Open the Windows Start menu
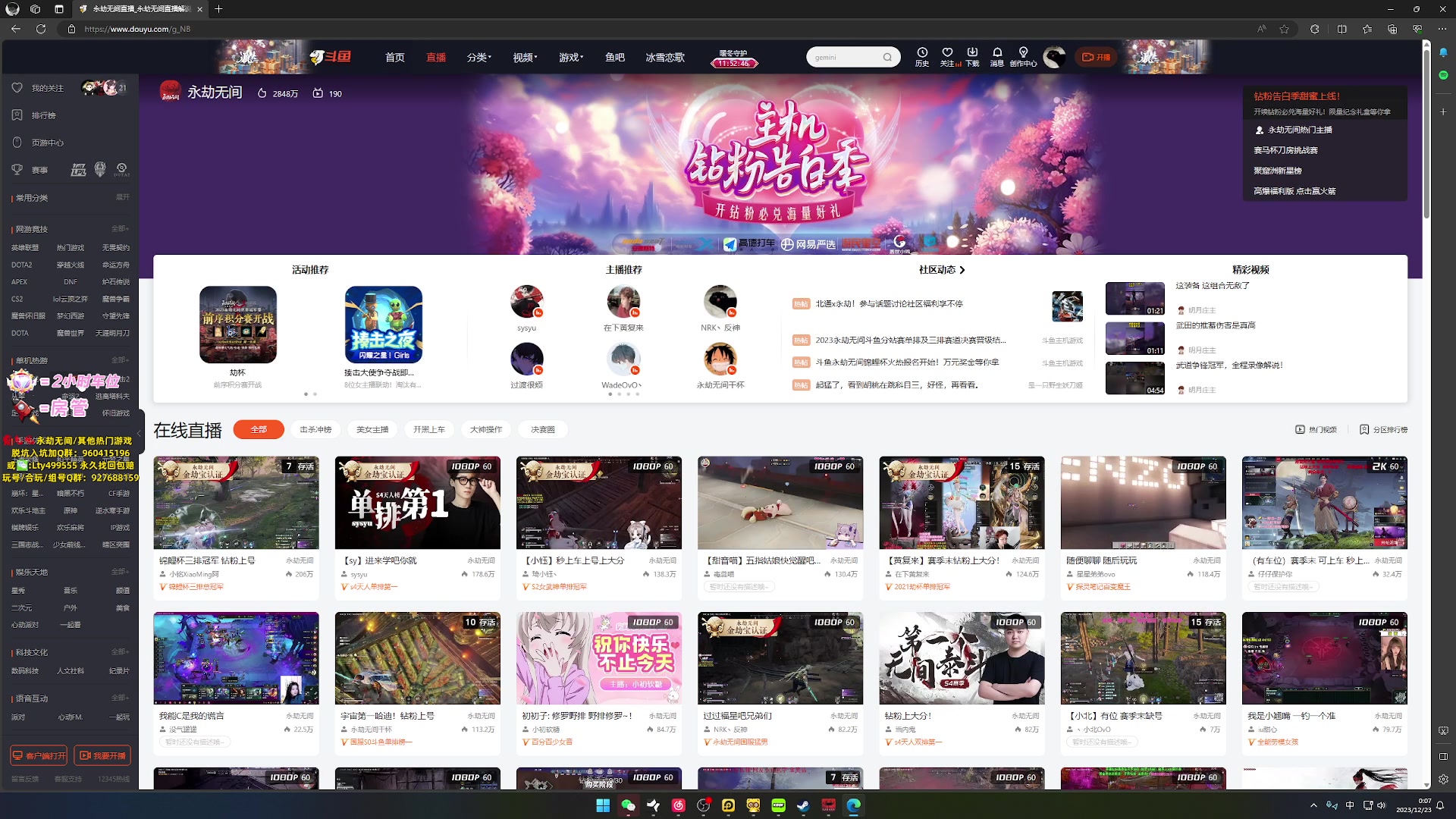1456x819 pixels. [603, 805]
